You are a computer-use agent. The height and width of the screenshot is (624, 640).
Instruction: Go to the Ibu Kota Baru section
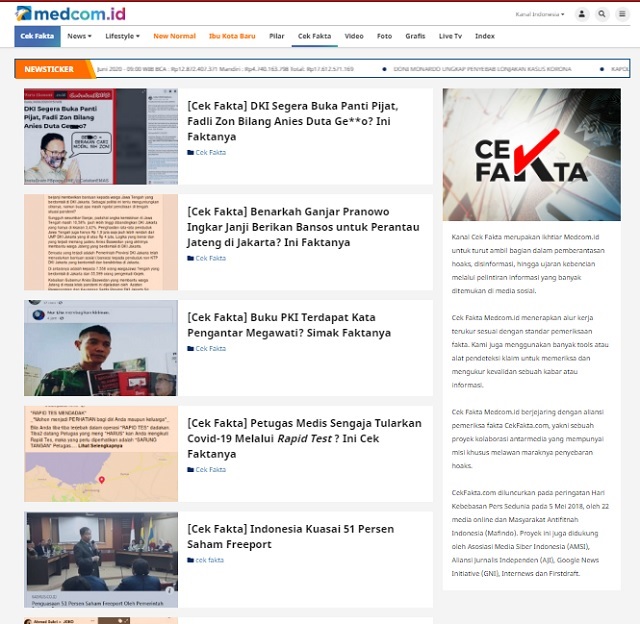(232, 36)
